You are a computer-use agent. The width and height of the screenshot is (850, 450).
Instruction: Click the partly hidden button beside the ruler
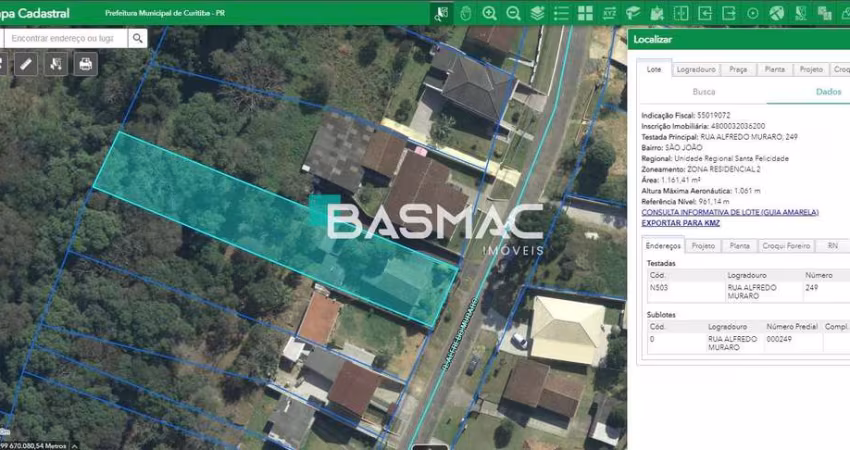(3, 64)
